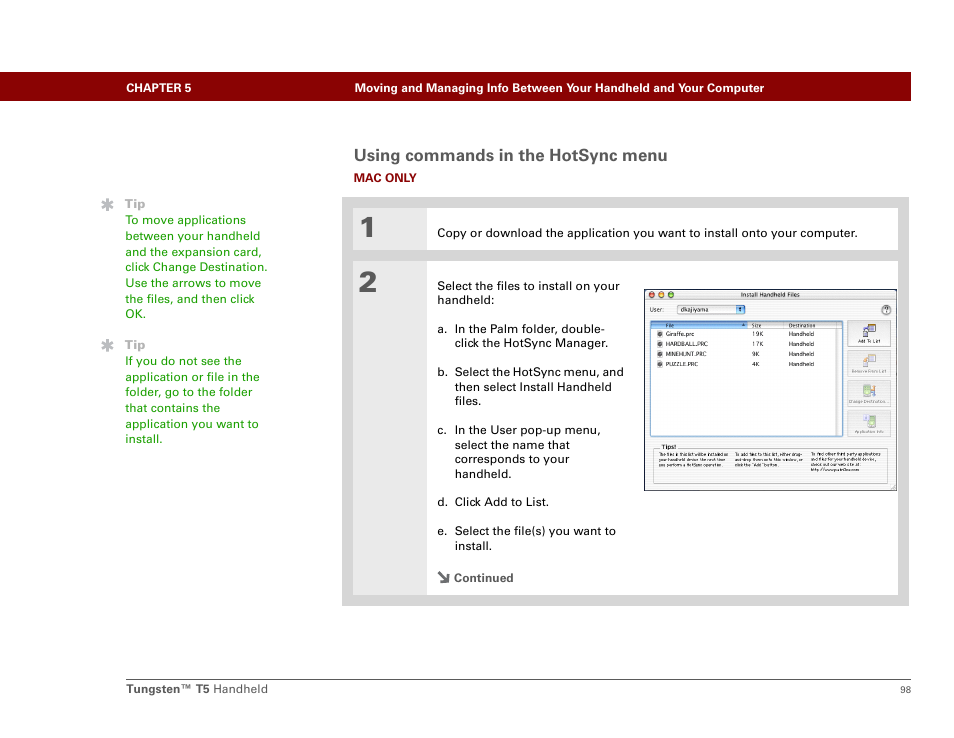Click the 'Using commands in the HotSync menu' heading
The width and height of the screenshot is (954, 738).
[x=510, y=156]
